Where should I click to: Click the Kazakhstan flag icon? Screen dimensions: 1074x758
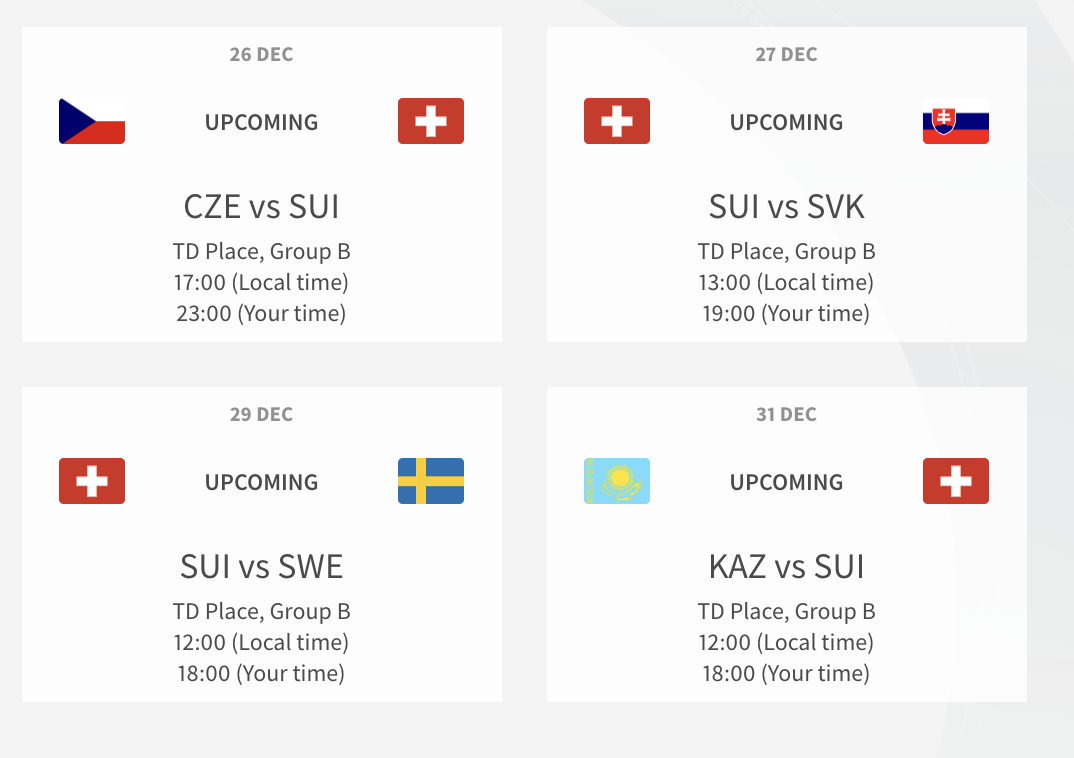[x=617, y=481]
